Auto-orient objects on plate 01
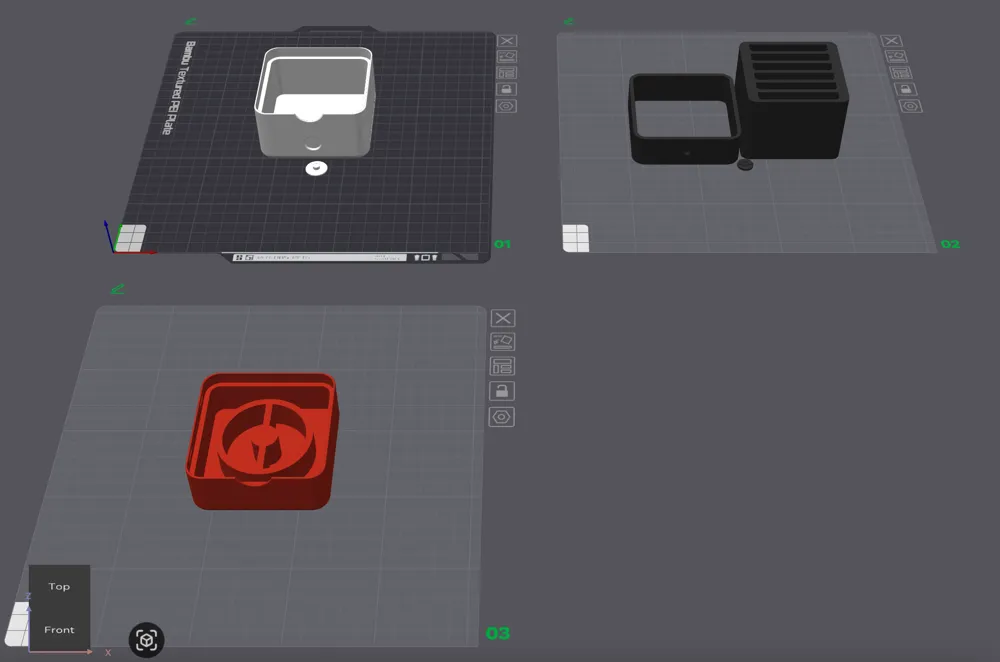1000x662 pixels. pyautogui.click(x=507, y=57)
